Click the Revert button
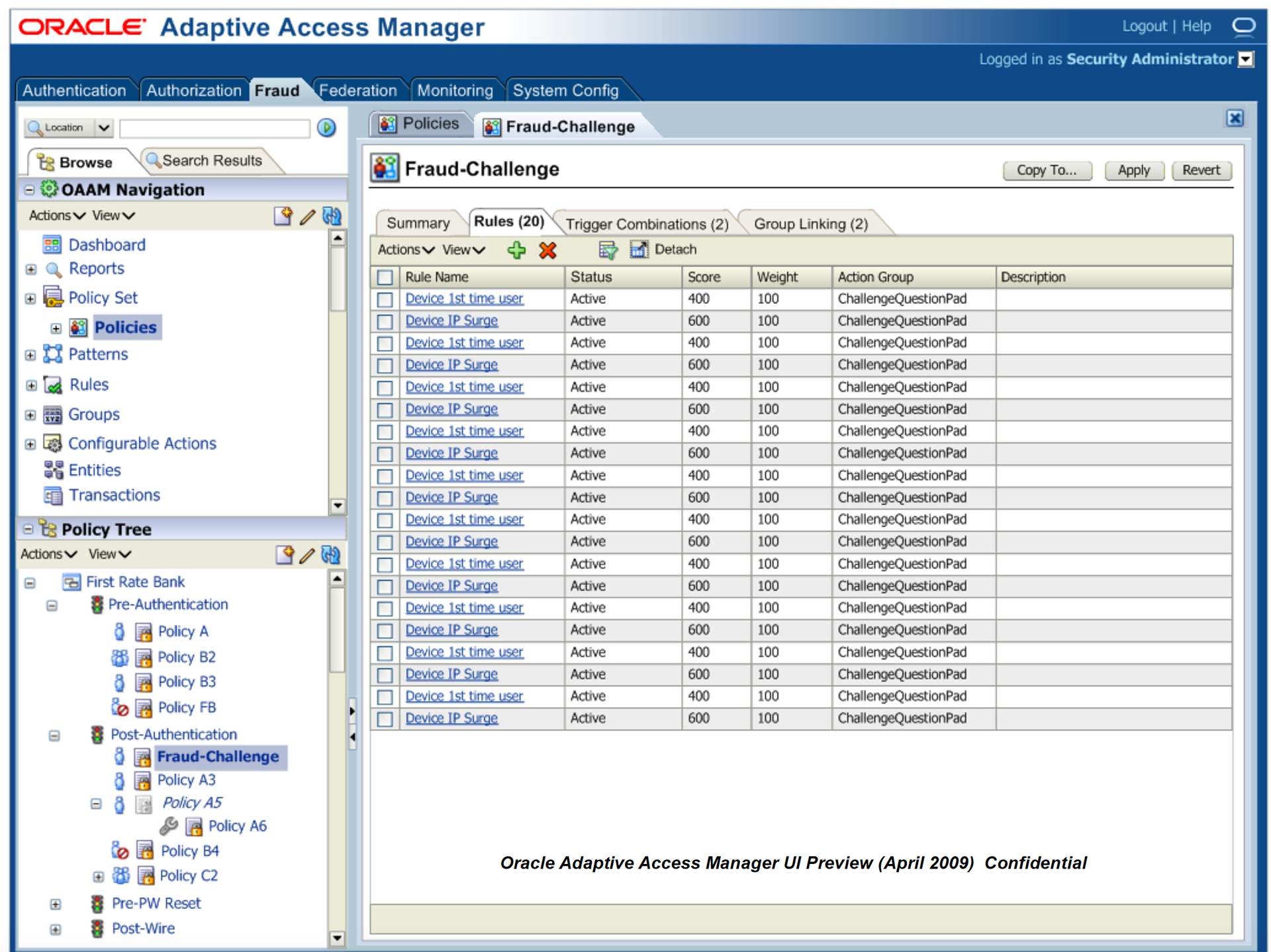 coord(1201,170)
